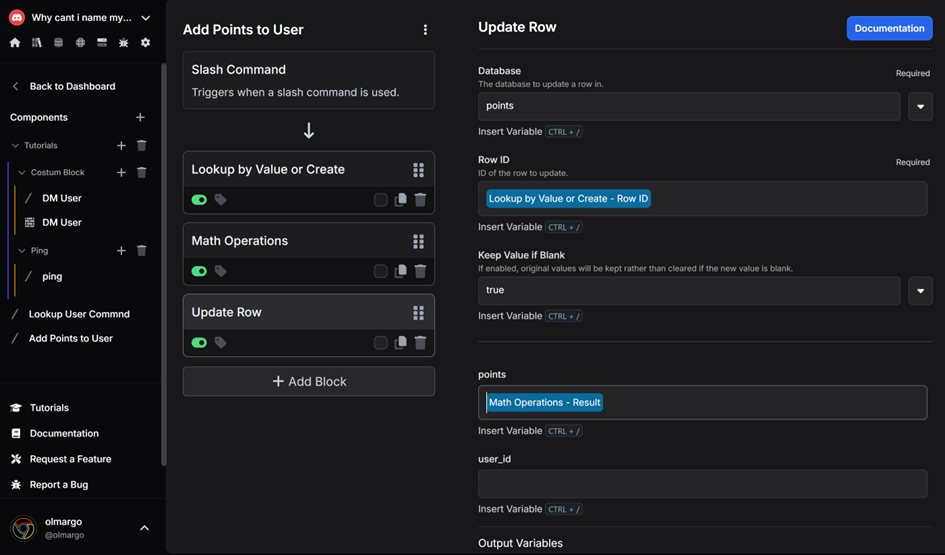This screenshot has width=945, height=555.
Task: Click the Database input showing points
Action: (x=689, y=107)
